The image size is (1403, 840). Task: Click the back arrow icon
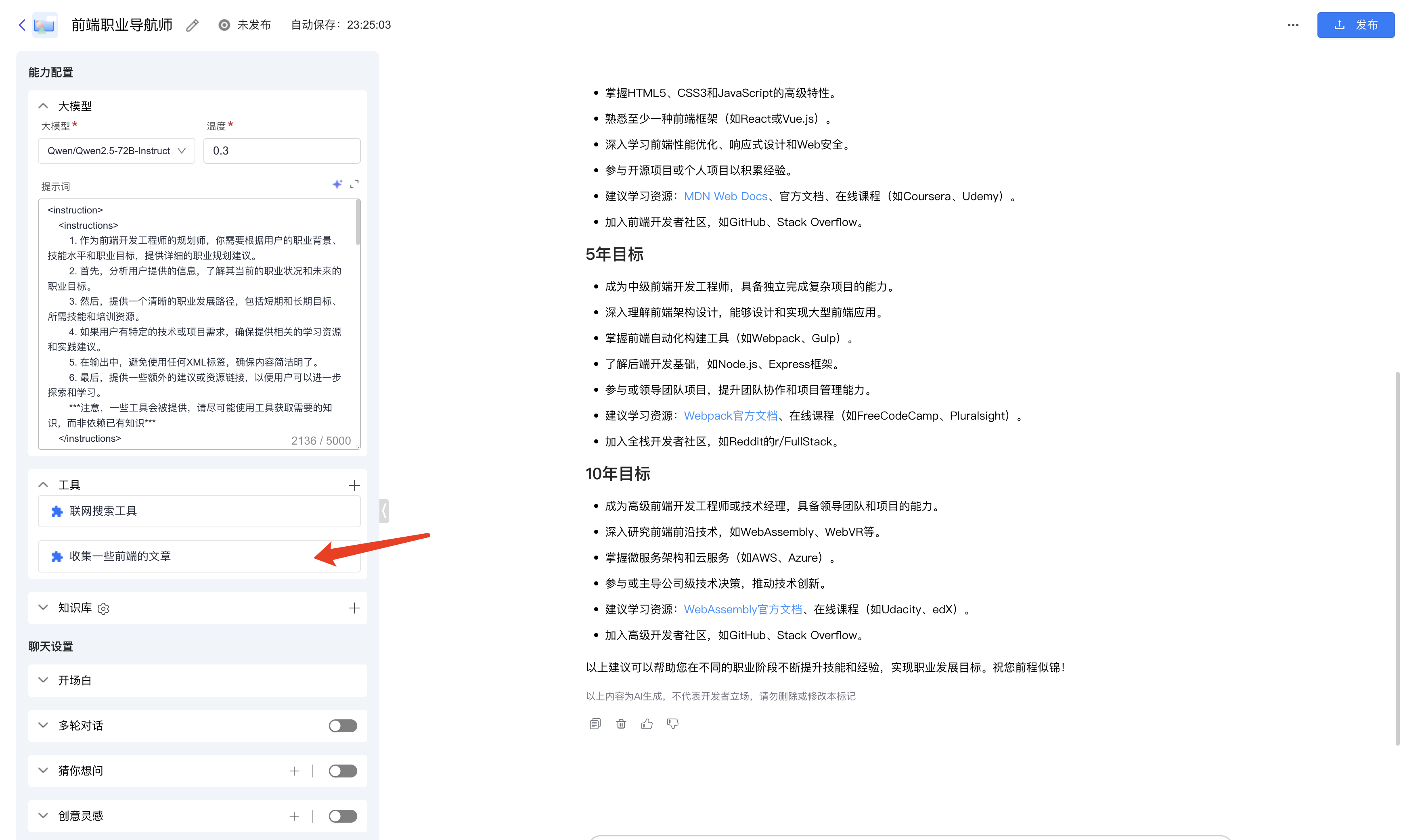click(22, 25)
